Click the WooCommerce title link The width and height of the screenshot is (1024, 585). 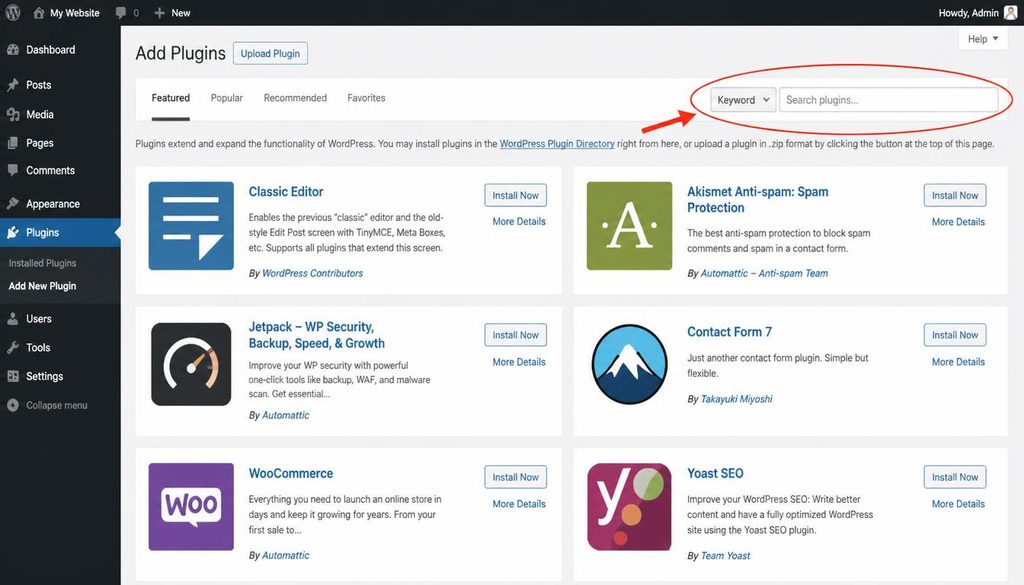[291, 473]
